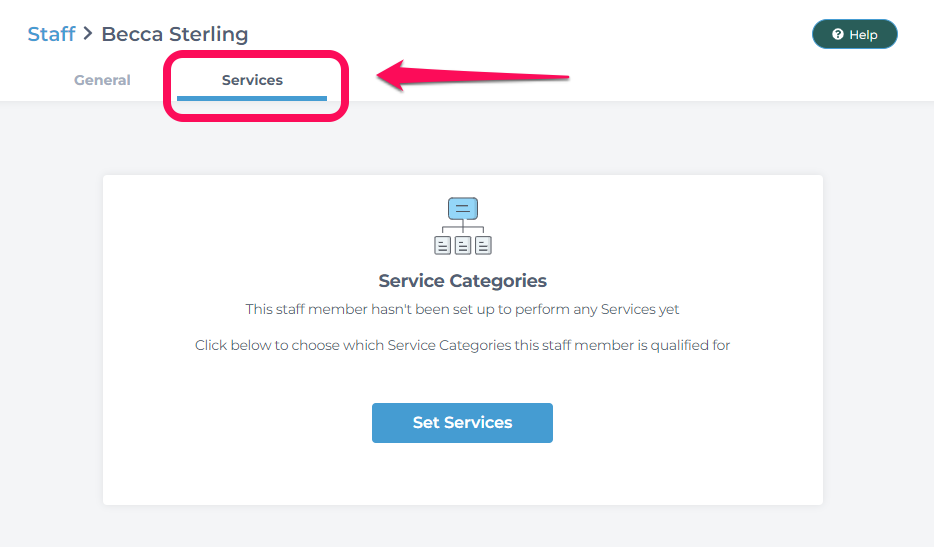The image size is (934, 547).
Task: Click the red arrow pointing at Services
Action: (473, 76)
